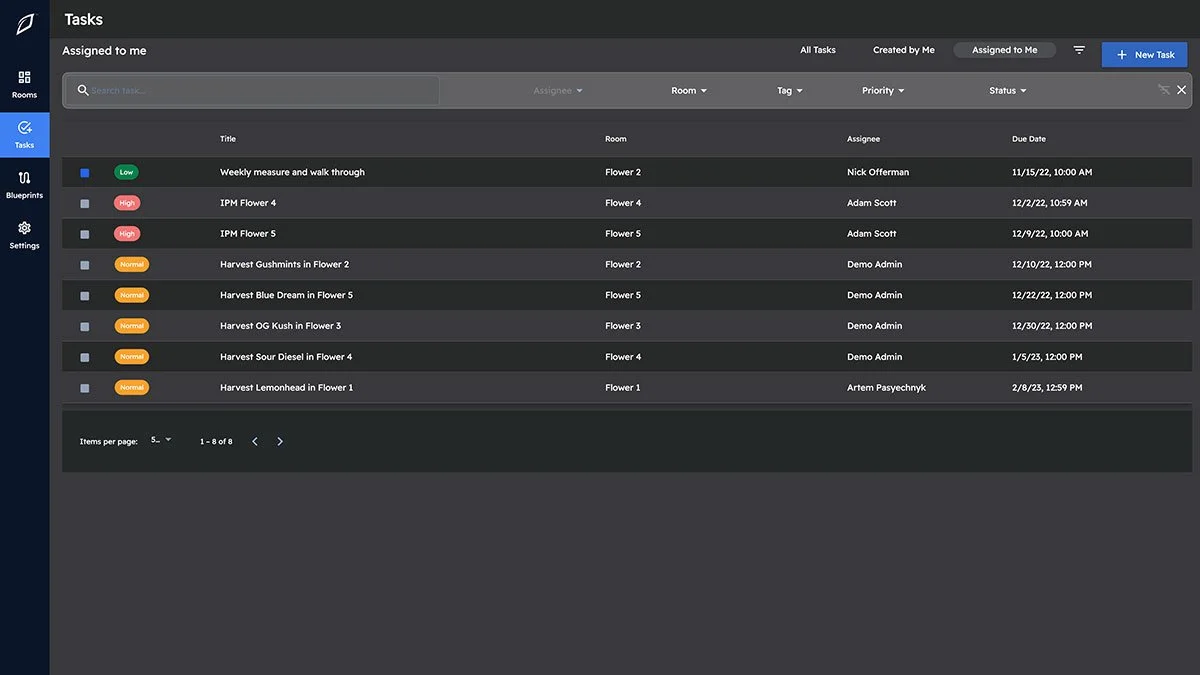Viewport: 1200px width, 675px height.
Task: Switch to the All Tasks view
Action: [x=816, y=49]
